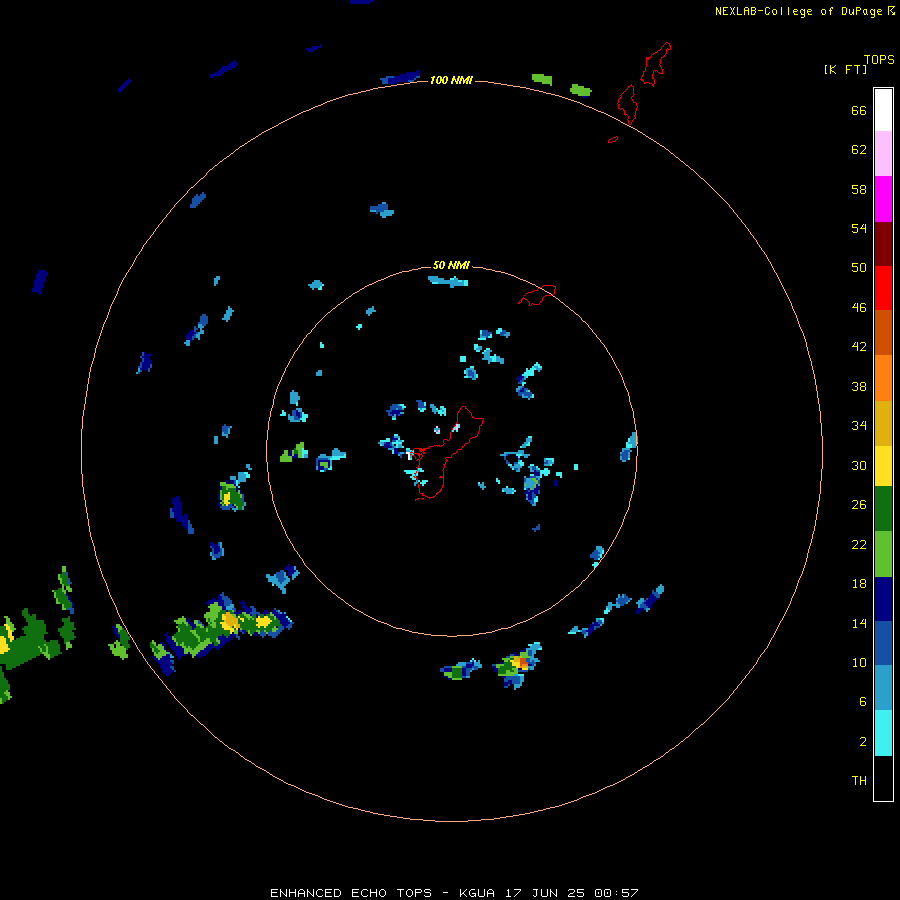Click the light pink legend swatch
The image size is (900, 900).
[x=883, y=153]
